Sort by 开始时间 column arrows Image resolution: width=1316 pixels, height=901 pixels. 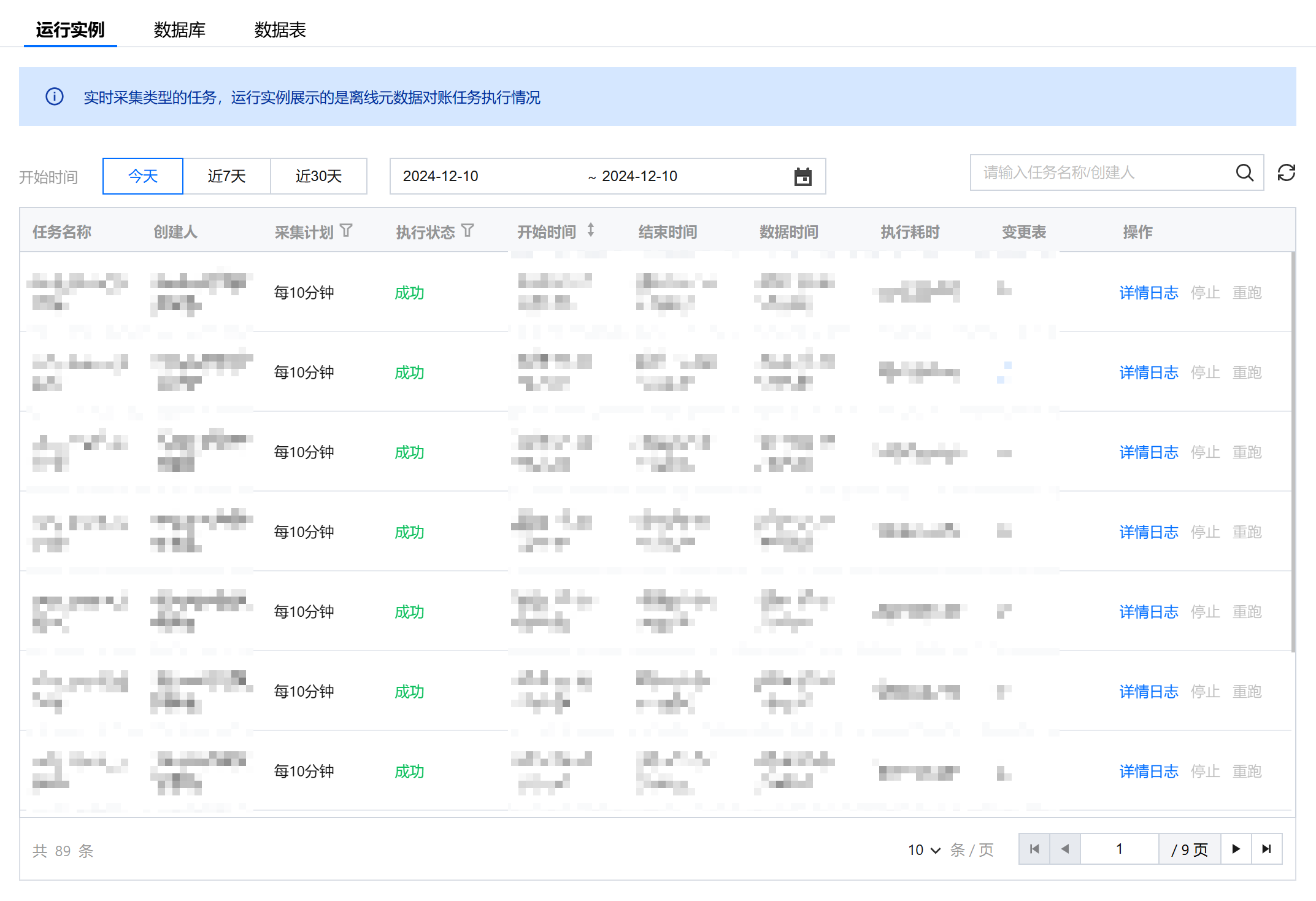point(590,230)
